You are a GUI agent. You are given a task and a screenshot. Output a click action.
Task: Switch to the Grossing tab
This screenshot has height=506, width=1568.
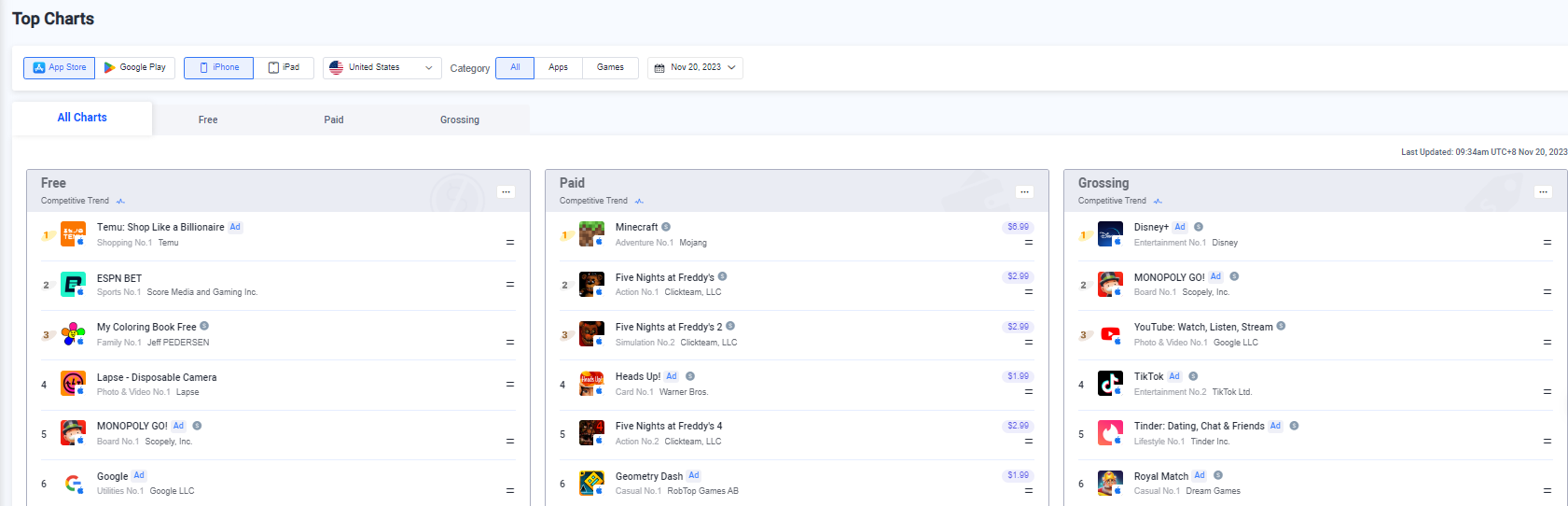coord(460,119)
